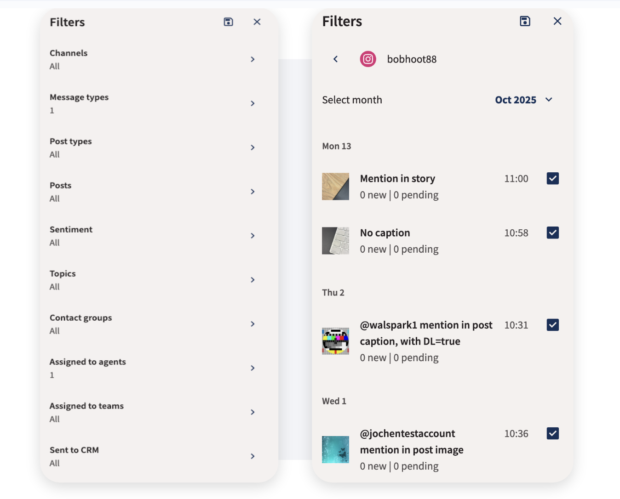The width and height of the screenshot is (620, 499).
Task: Uncheck the @walspark1 mention post checkbox
Action: (553, 325)
